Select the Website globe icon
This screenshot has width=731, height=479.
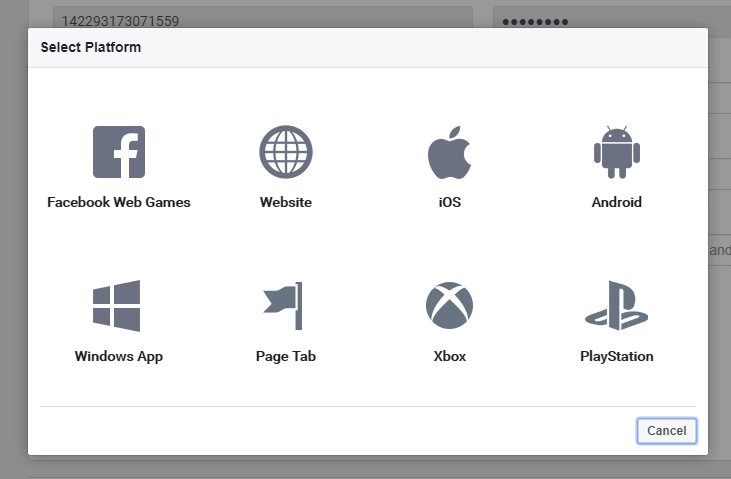286,152
